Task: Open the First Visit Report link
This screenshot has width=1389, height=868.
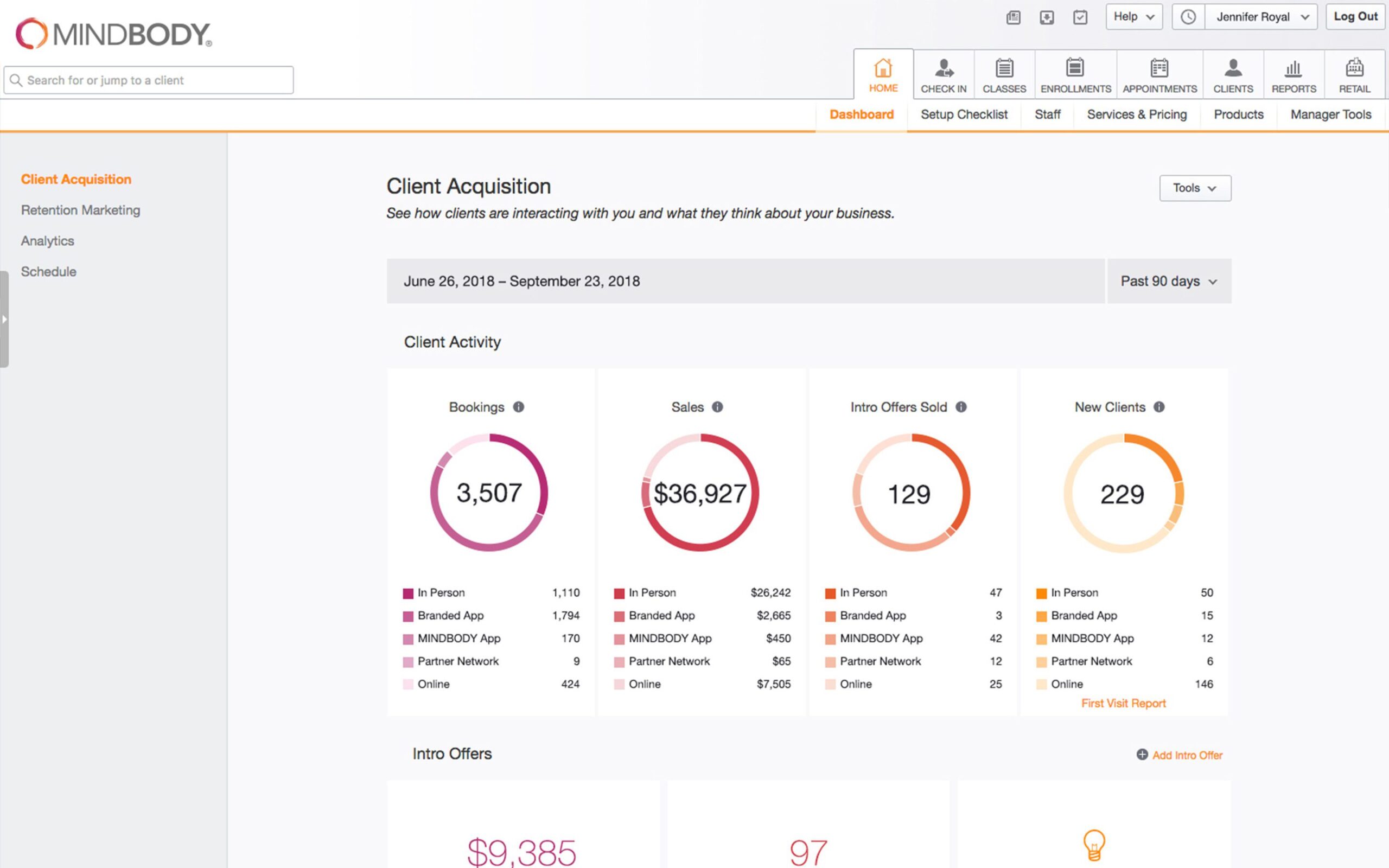Action: pos(1123,703)
